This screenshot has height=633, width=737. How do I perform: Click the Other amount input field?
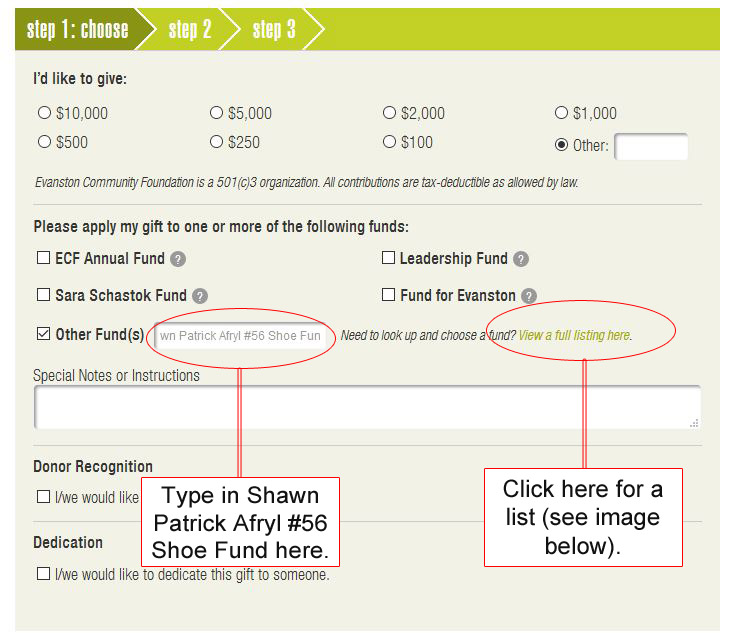651,146
